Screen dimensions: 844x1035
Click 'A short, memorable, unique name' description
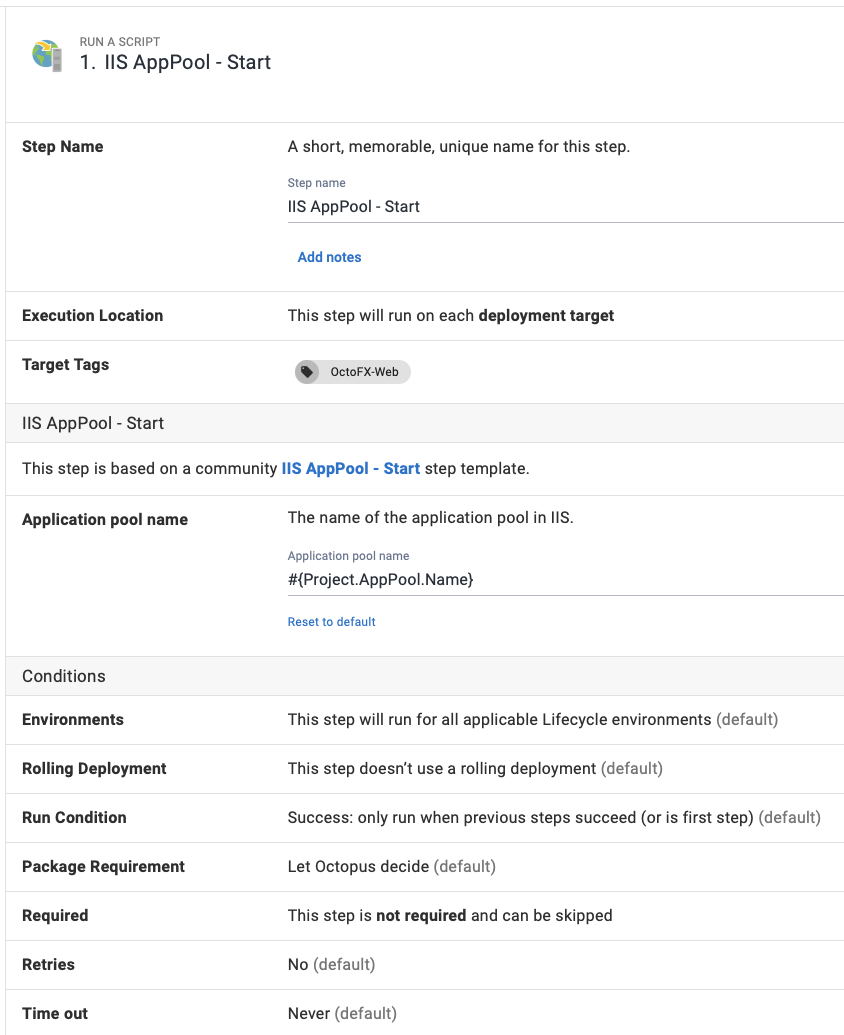coord(459,147)
